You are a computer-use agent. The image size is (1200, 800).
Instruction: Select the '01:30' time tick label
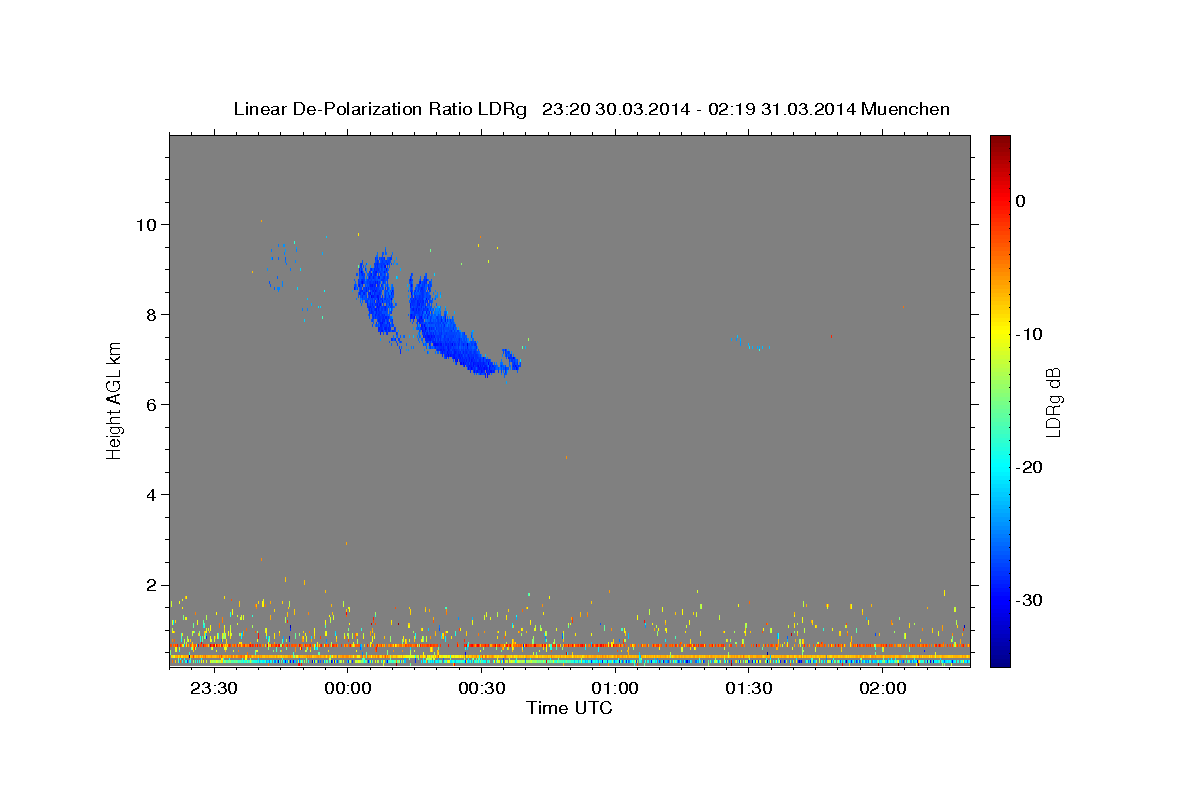tap(749, 689)
